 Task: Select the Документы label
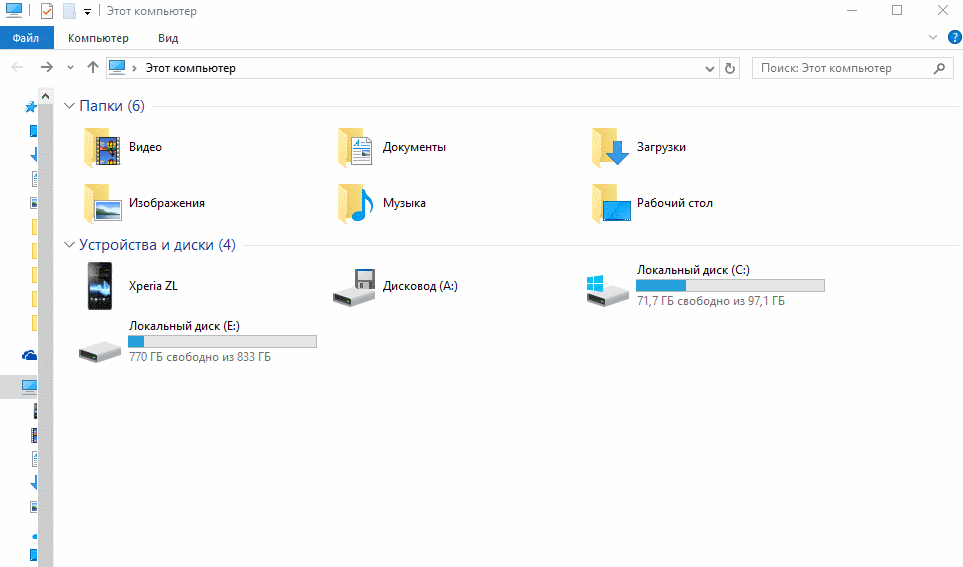click(414, 147)
